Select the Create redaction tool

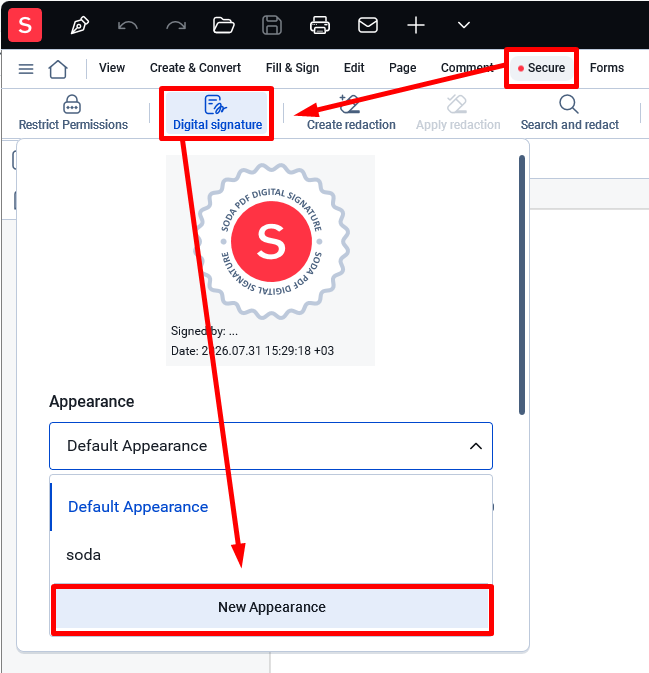click(351, 113)
